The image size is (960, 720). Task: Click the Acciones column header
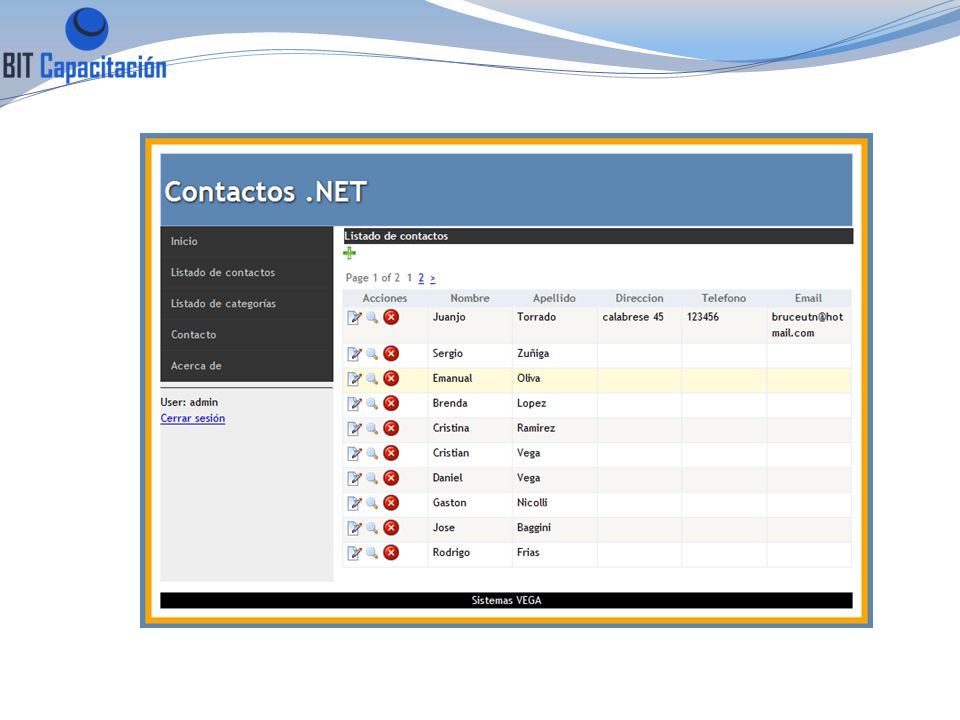point(384,298)
